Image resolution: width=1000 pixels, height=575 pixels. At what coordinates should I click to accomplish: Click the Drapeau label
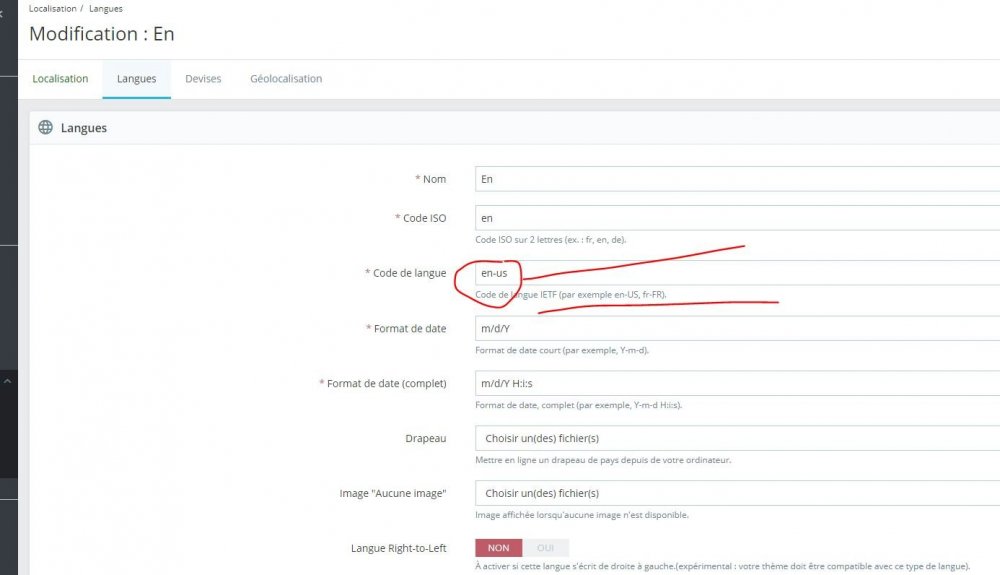click(425, 439)
